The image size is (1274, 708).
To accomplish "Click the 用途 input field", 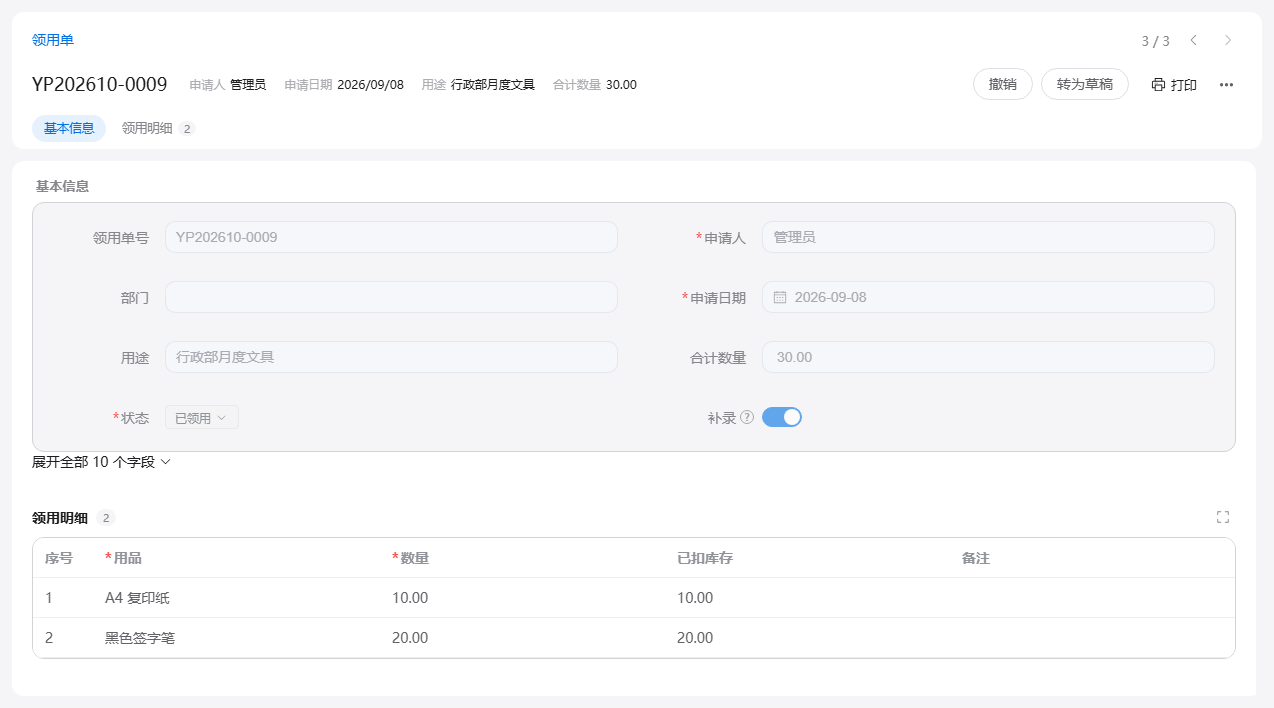I will pyautogui.click(x=391, y=357).
